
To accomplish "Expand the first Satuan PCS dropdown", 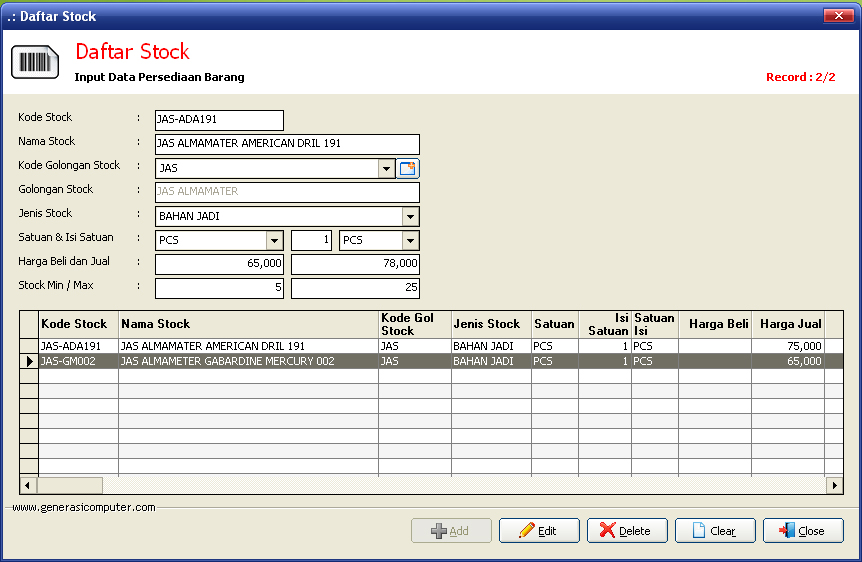I will tap(274, 241).
